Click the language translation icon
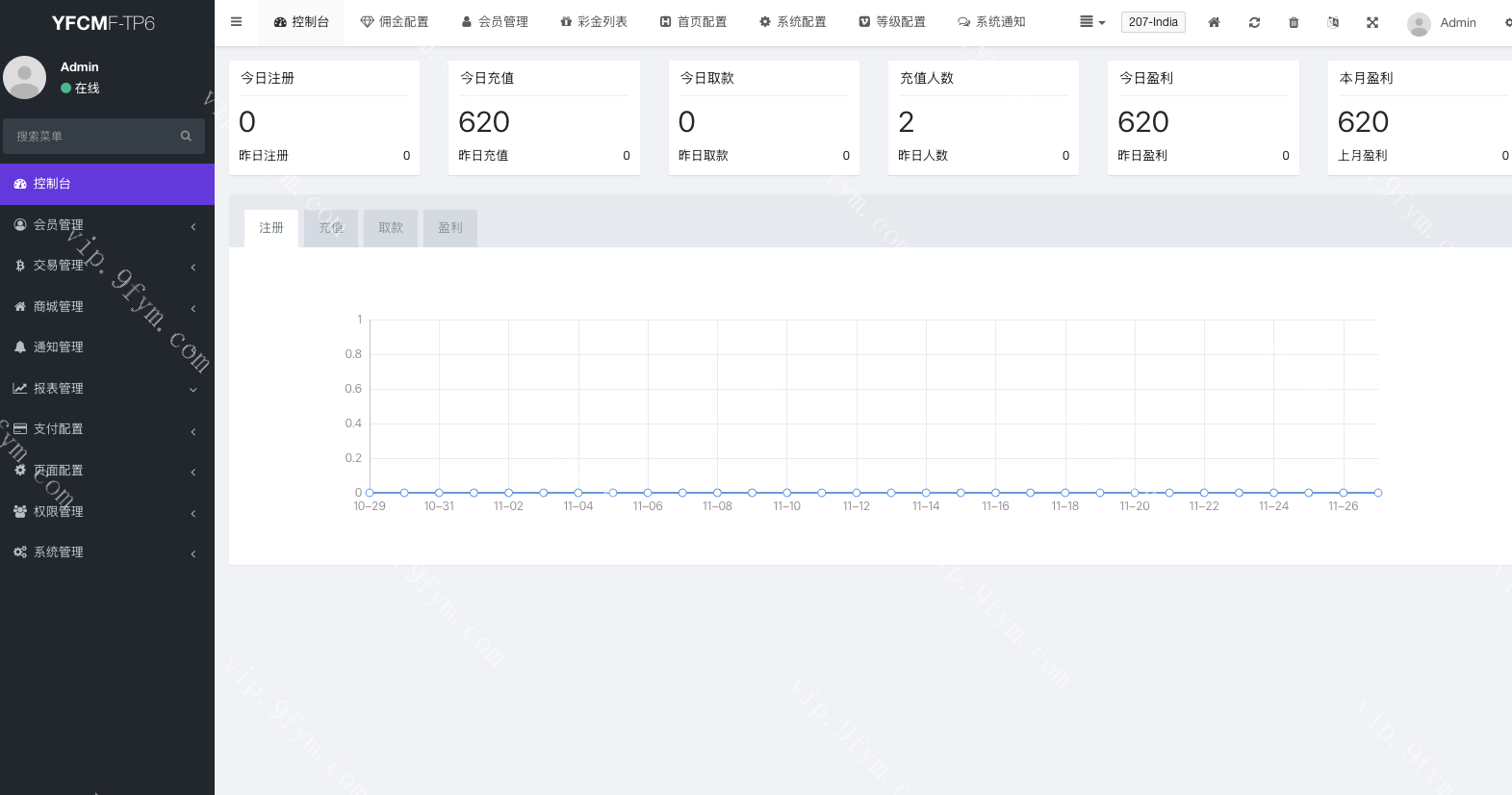Screen dimensions: 1512x795 (1333, 22)
